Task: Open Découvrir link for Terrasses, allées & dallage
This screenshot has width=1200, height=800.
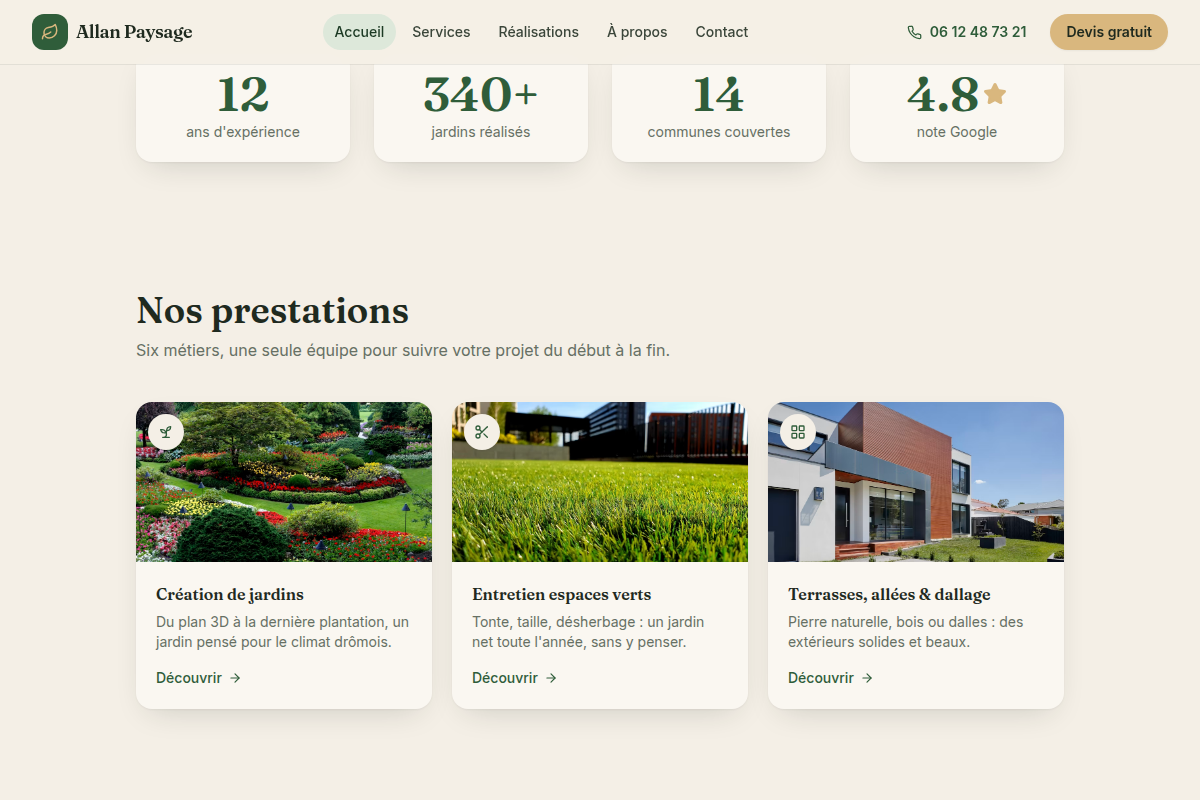Action: point(831,678)
